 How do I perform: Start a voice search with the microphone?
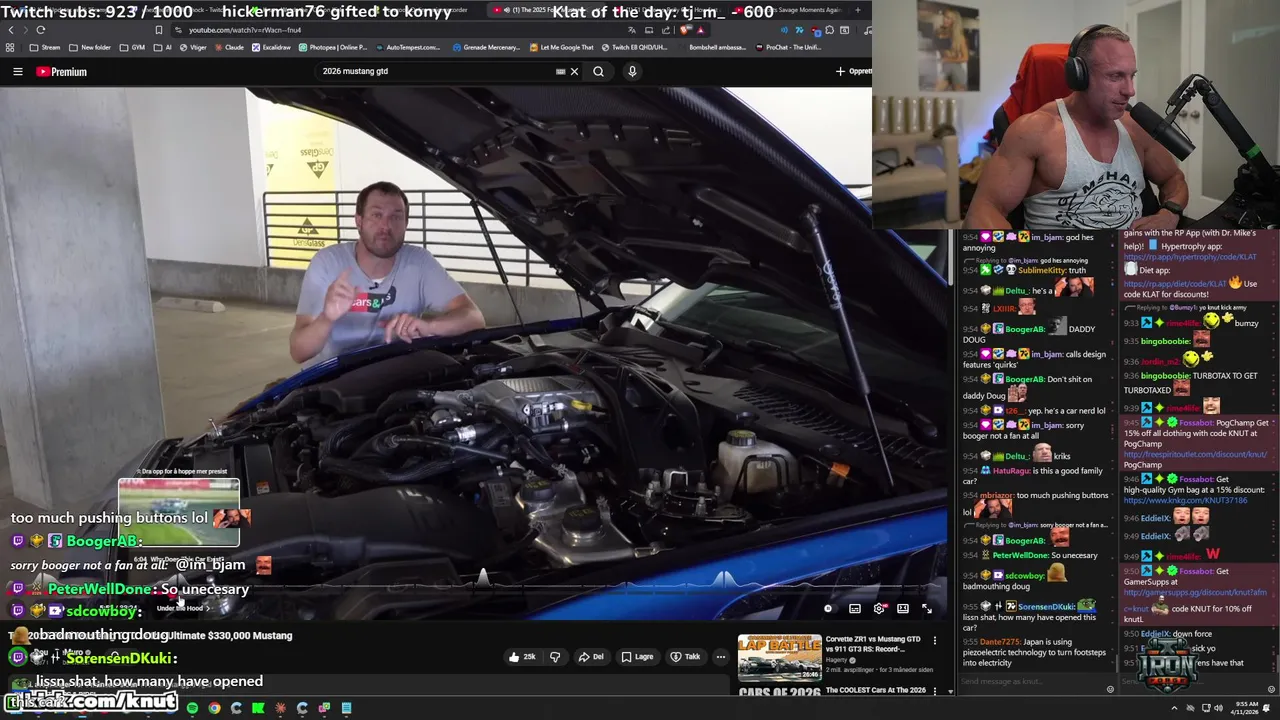(x=632, y=71)
